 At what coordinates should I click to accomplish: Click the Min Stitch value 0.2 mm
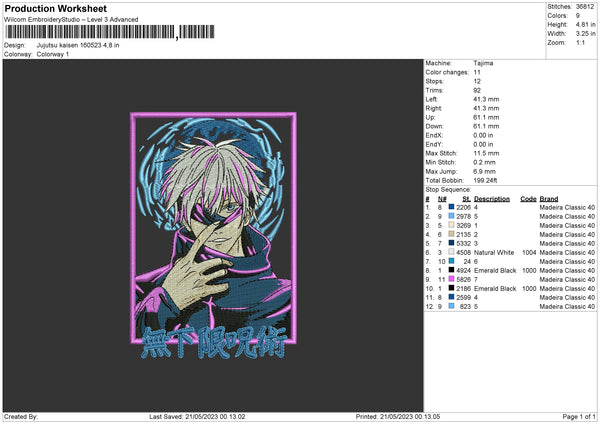[x=484, y=162]
